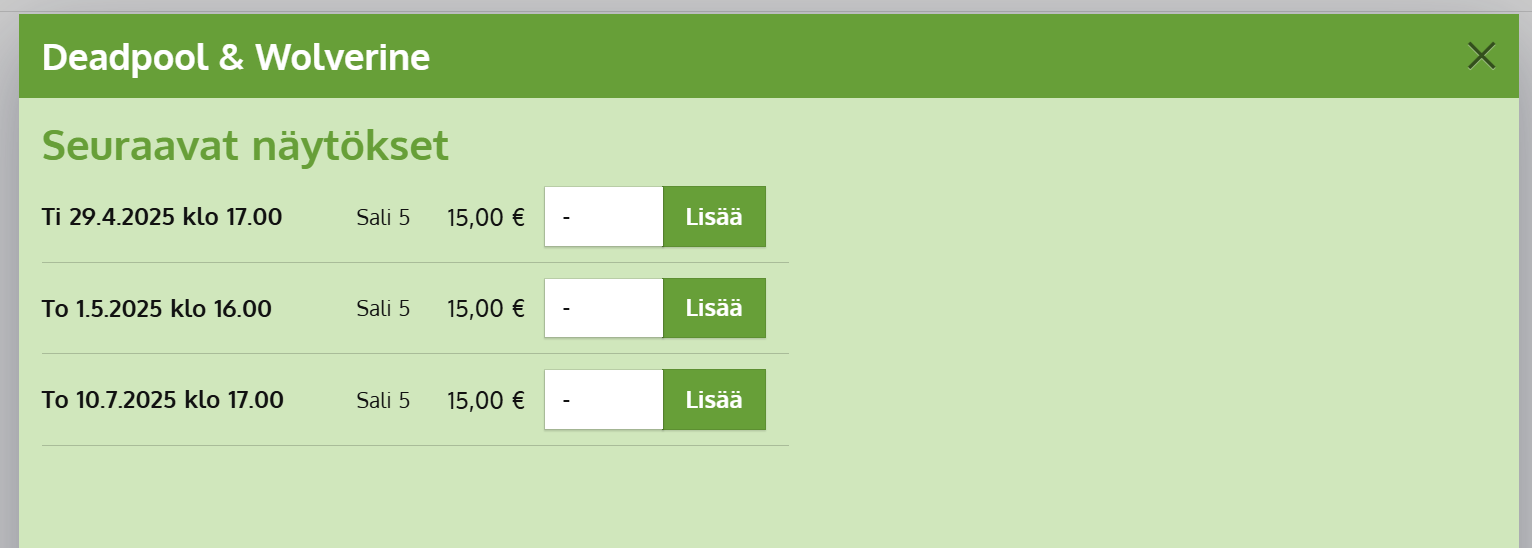This screenshot has width=1532, height=548.
Task: Click the To 10.7.2025 klo 17.00 showtime text
Action: coord(163,401)
